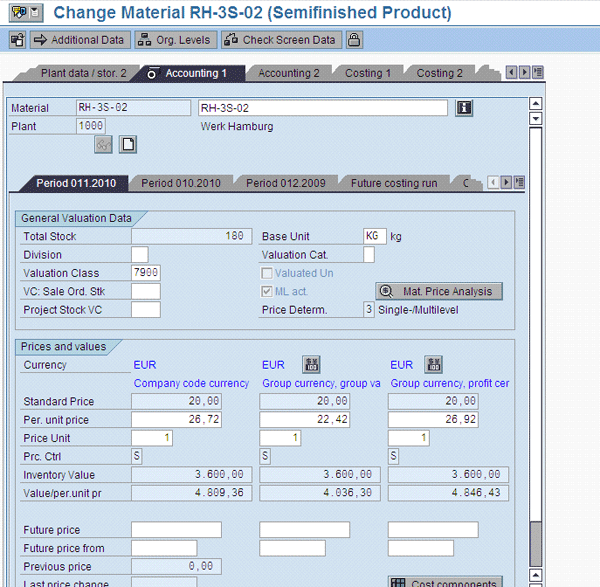Click the Company code currency label

pos(191,383)
